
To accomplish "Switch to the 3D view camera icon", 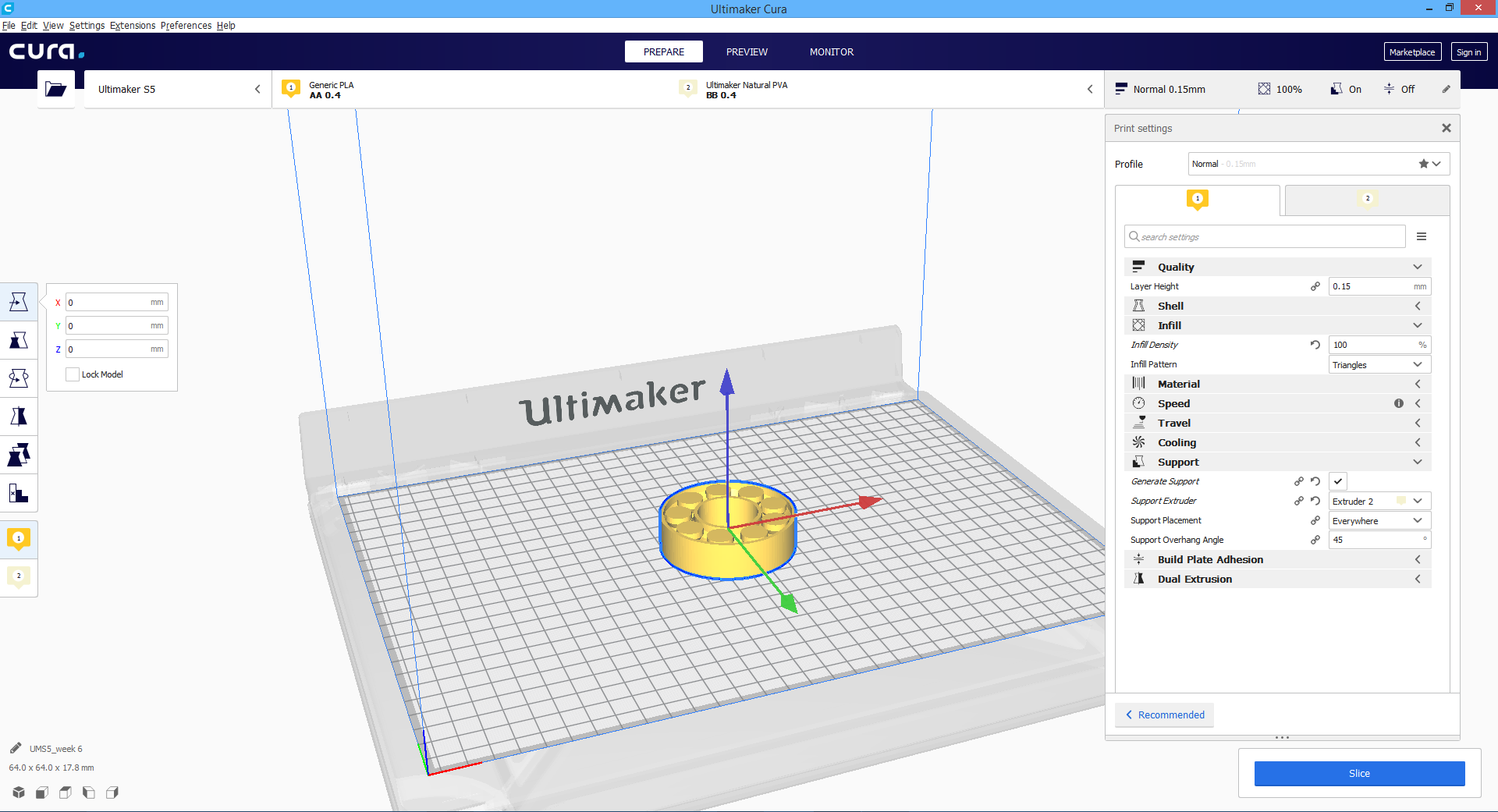I will coord(19,792).
